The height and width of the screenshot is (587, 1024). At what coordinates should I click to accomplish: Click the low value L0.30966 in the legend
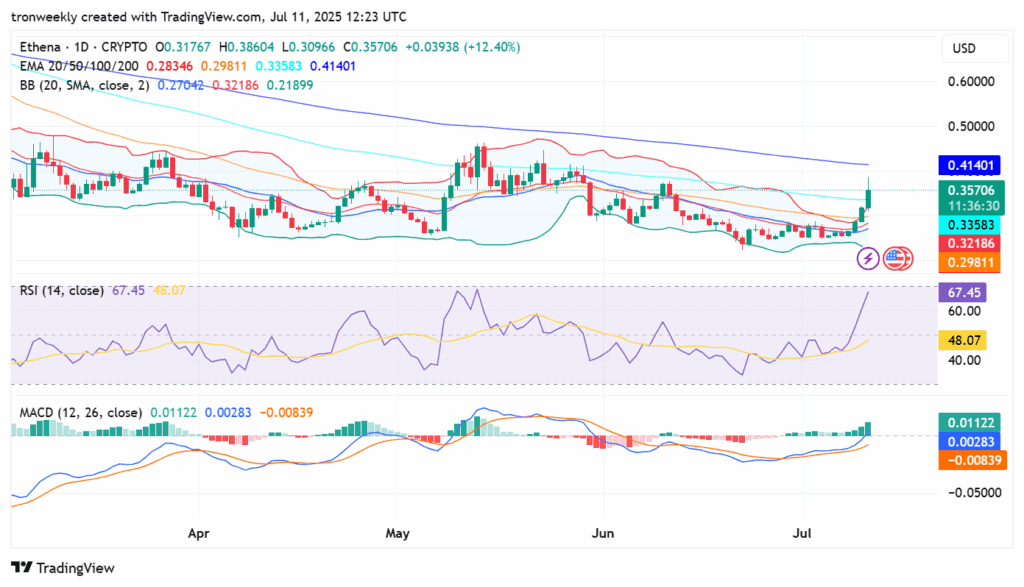pos(308,47)
